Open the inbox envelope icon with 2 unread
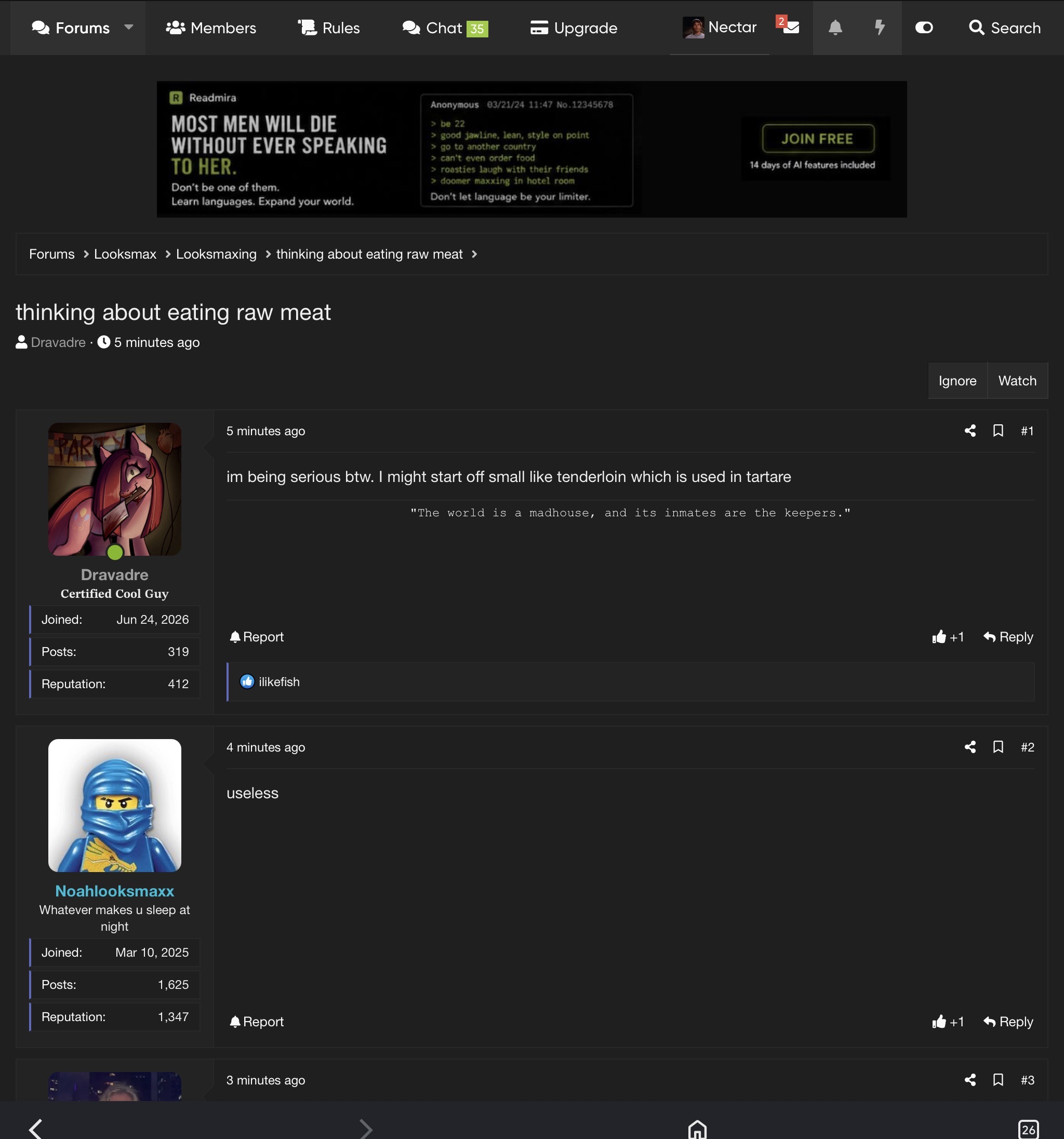1064x1139 pixels. (x=789, y=26)
